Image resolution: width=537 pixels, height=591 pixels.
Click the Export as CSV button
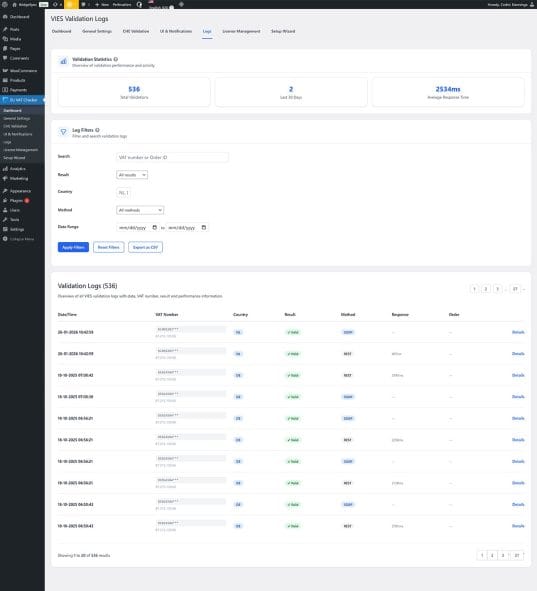[x=145, y=247]
